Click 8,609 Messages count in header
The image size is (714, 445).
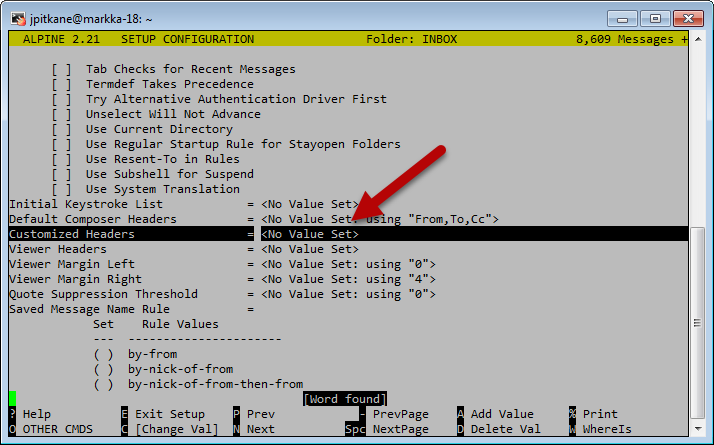point(625,39)
